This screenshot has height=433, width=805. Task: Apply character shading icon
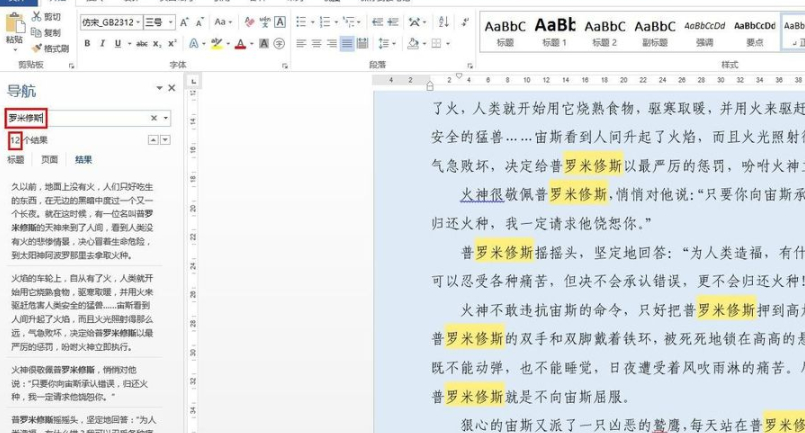tap(264, 44)
